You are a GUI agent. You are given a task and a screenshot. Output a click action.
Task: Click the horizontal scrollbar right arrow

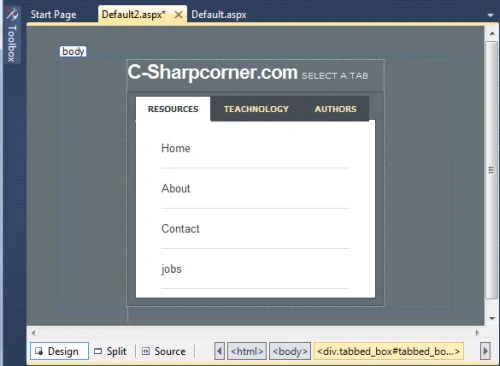477,332
